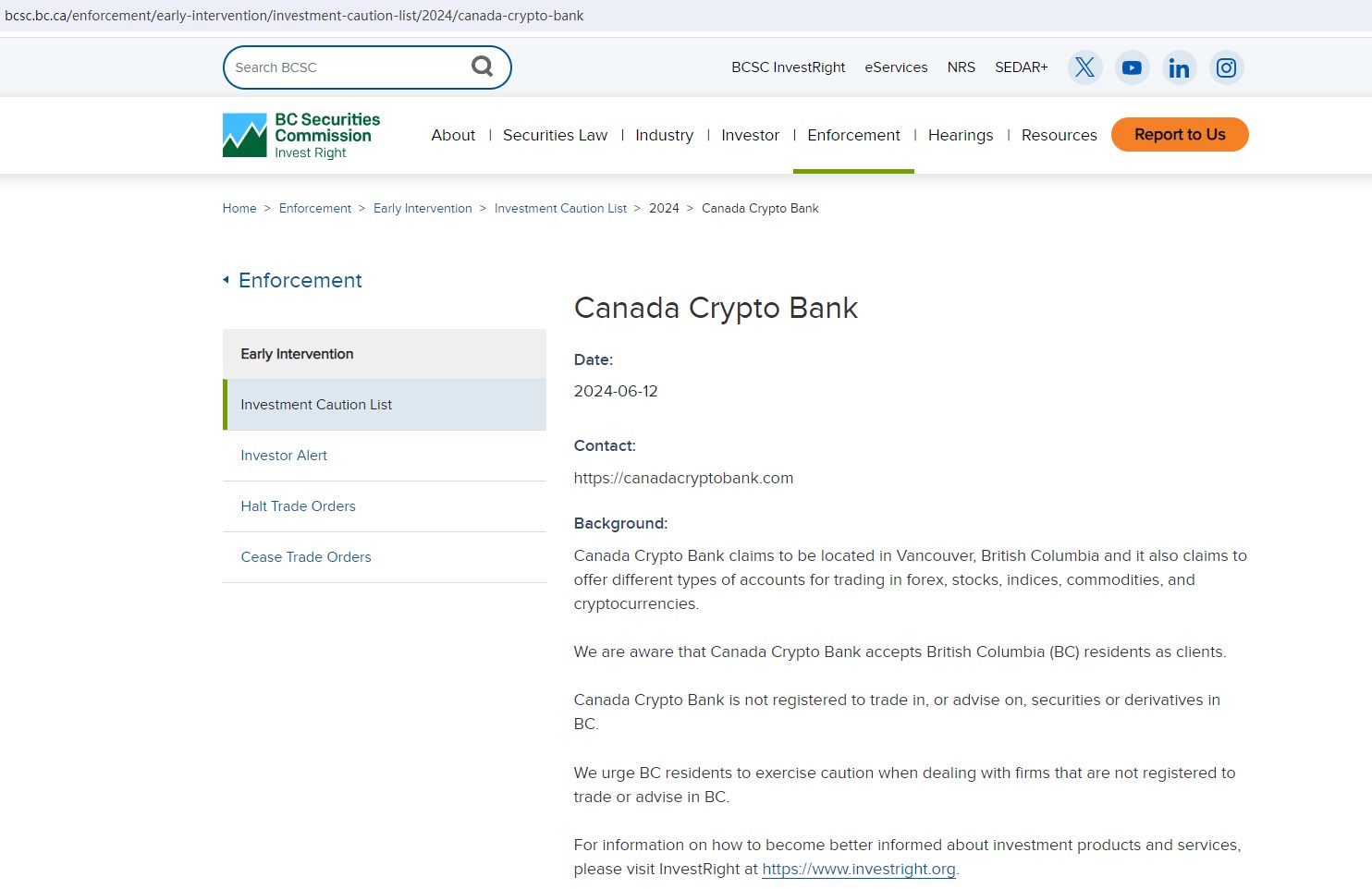The image size is (1372, 889).
Task: Open Halt Trade Orders in sidebar
Action: (385, 506)
